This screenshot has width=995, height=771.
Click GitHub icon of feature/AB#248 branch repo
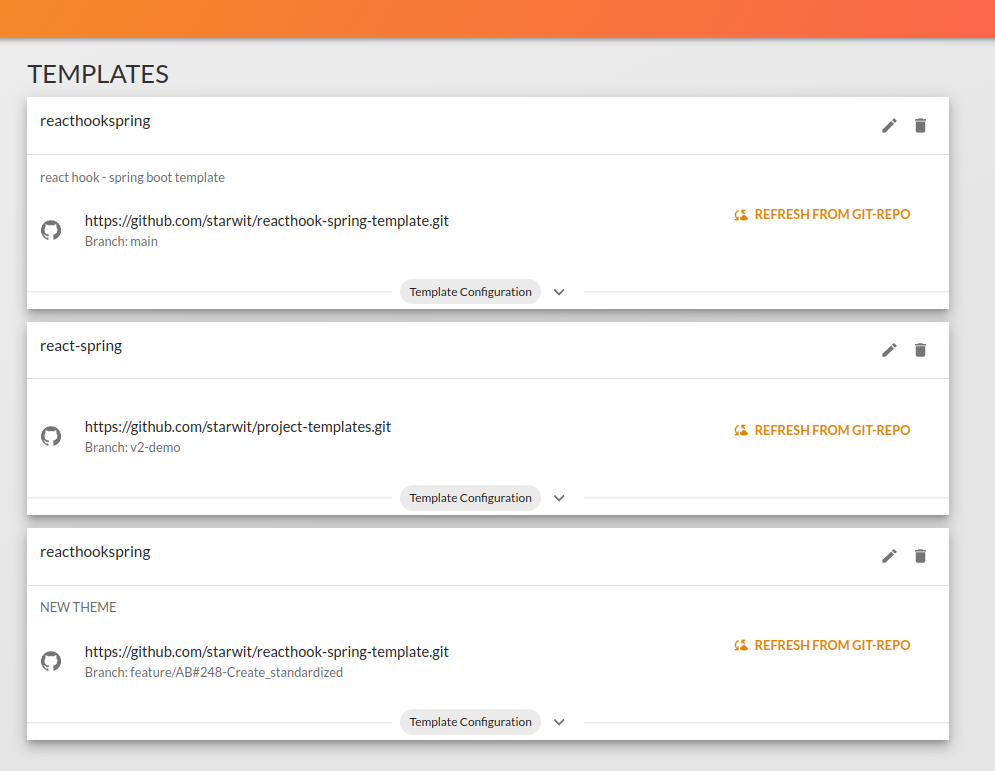pyautogui.click(x=51, y=661)
